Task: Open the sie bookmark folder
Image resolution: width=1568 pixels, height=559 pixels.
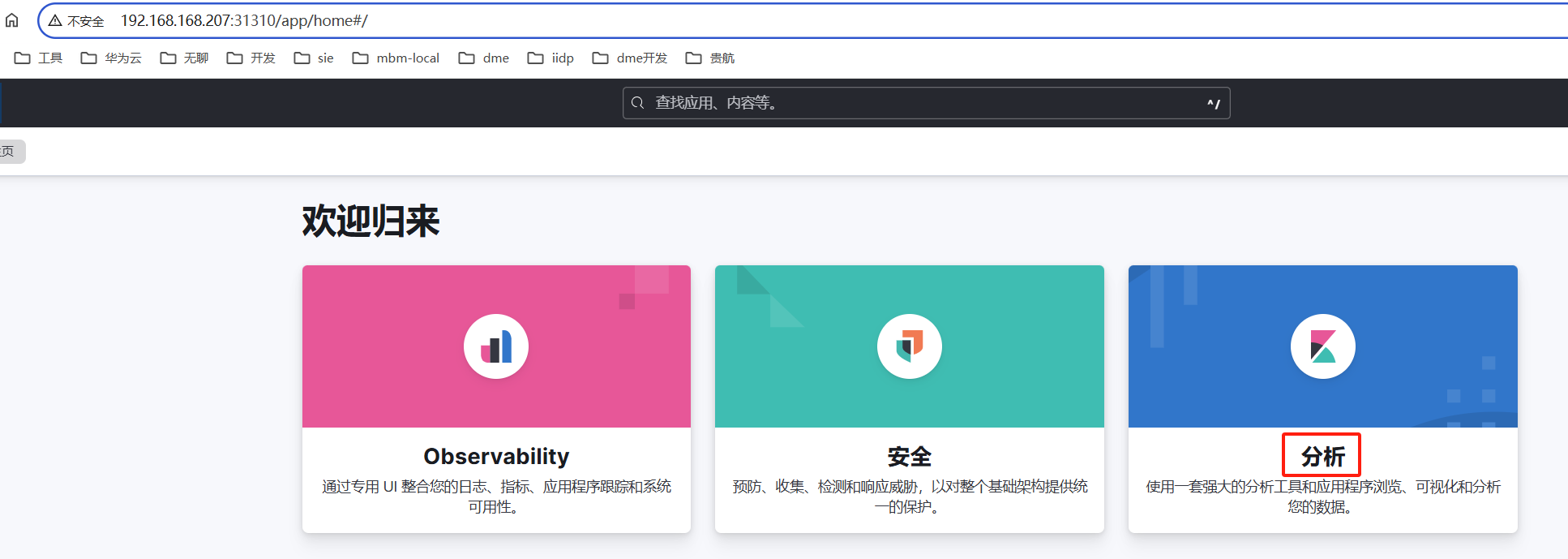Action: [x=315, y=58]
